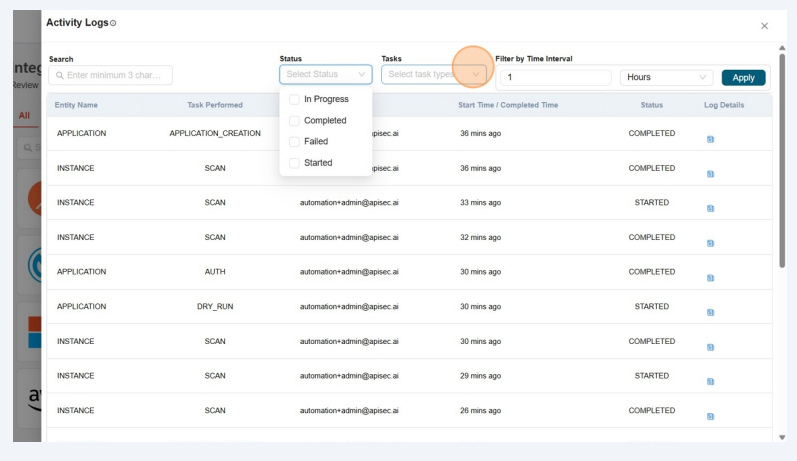Check the Failed status option

[x=294, y=141]
